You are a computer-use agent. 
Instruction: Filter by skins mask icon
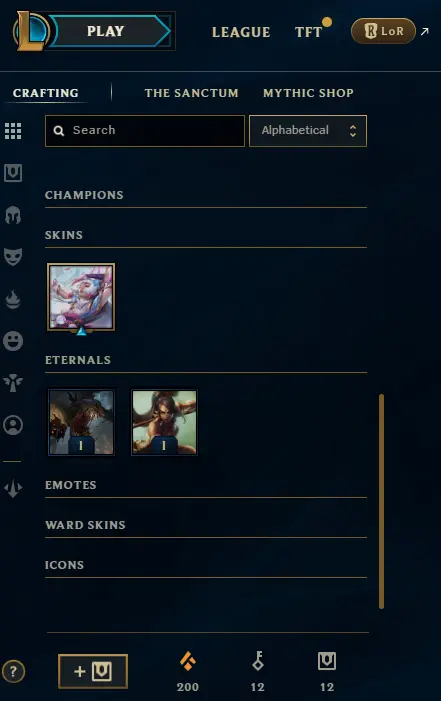pyautogui.click(x=13, y=257)
